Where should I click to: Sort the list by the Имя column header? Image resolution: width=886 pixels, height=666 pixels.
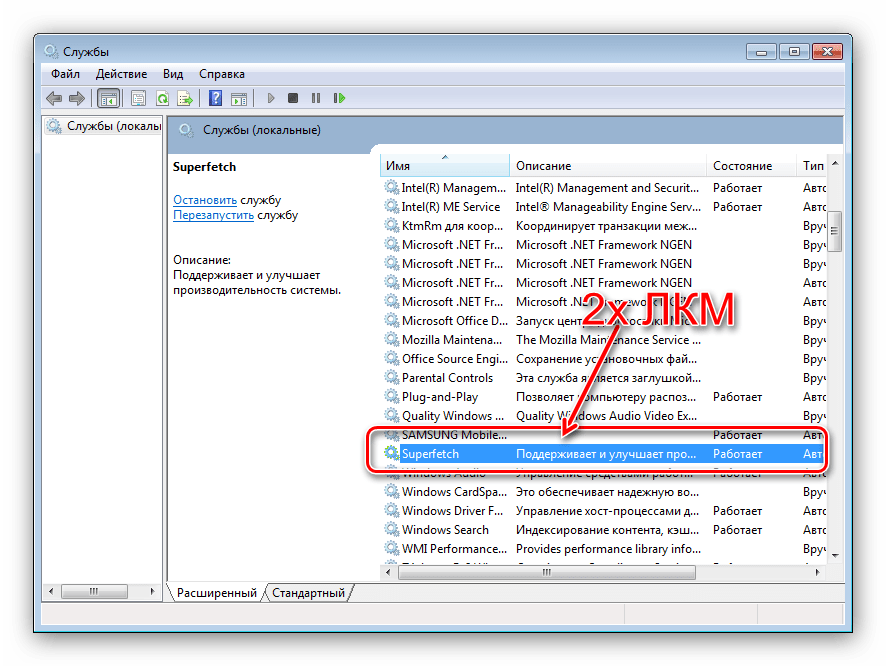tap(444, 166)
